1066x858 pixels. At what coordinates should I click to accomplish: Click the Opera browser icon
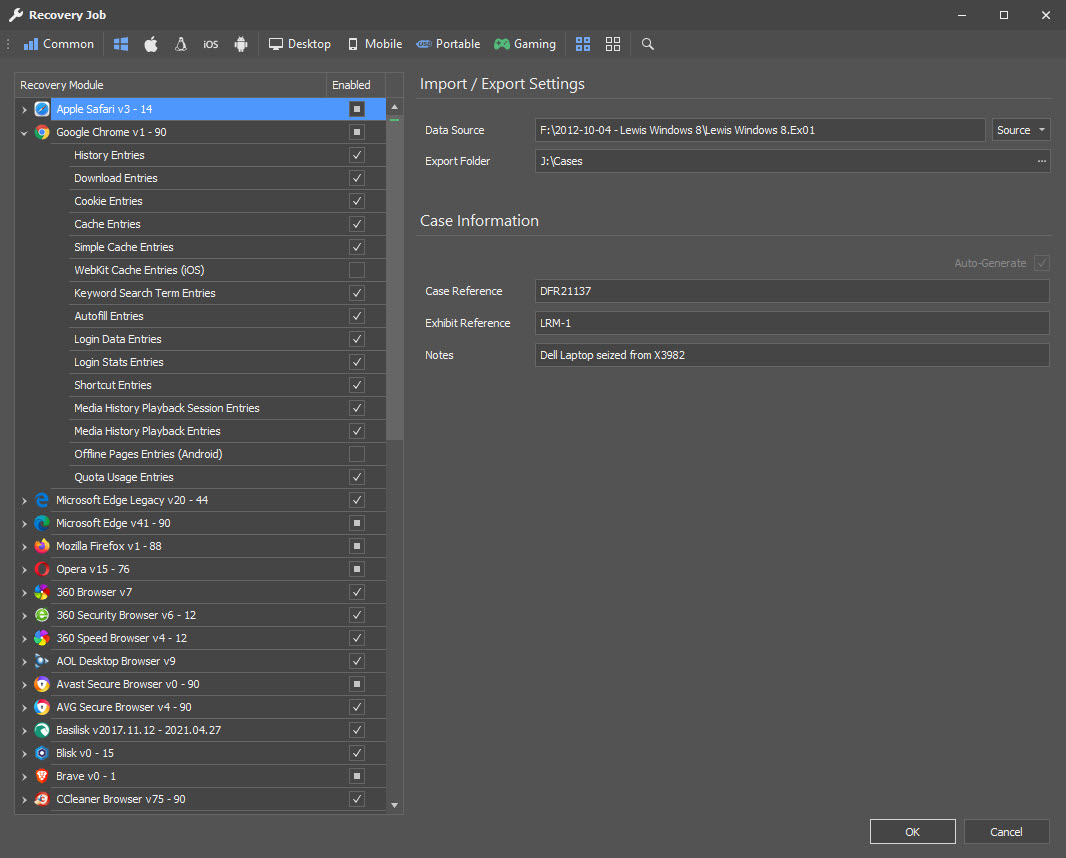tap(42, 569)
